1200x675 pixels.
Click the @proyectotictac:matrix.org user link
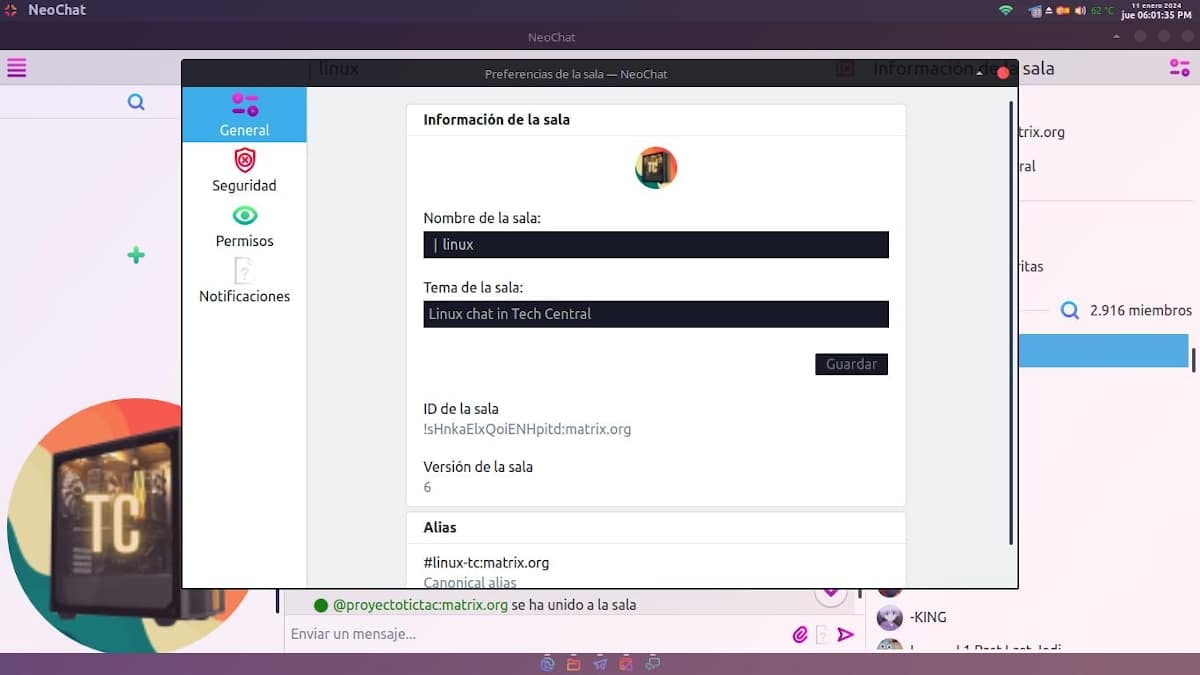420,605
